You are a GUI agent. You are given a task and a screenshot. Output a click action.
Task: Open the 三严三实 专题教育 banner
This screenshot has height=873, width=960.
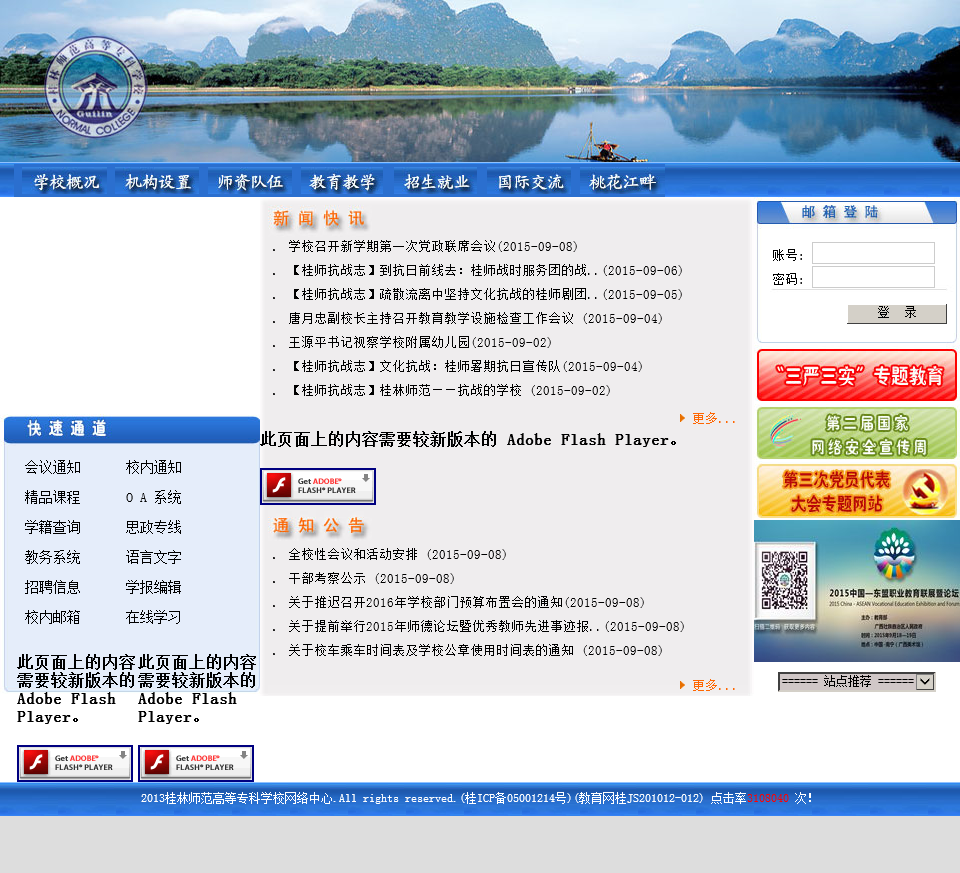coord(857,375)
